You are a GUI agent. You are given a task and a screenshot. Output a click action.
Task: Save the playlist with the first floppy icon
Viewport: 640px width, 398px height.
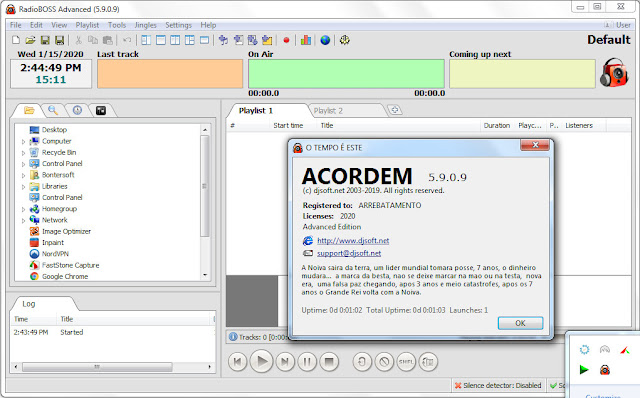click(x=45, y=40)
